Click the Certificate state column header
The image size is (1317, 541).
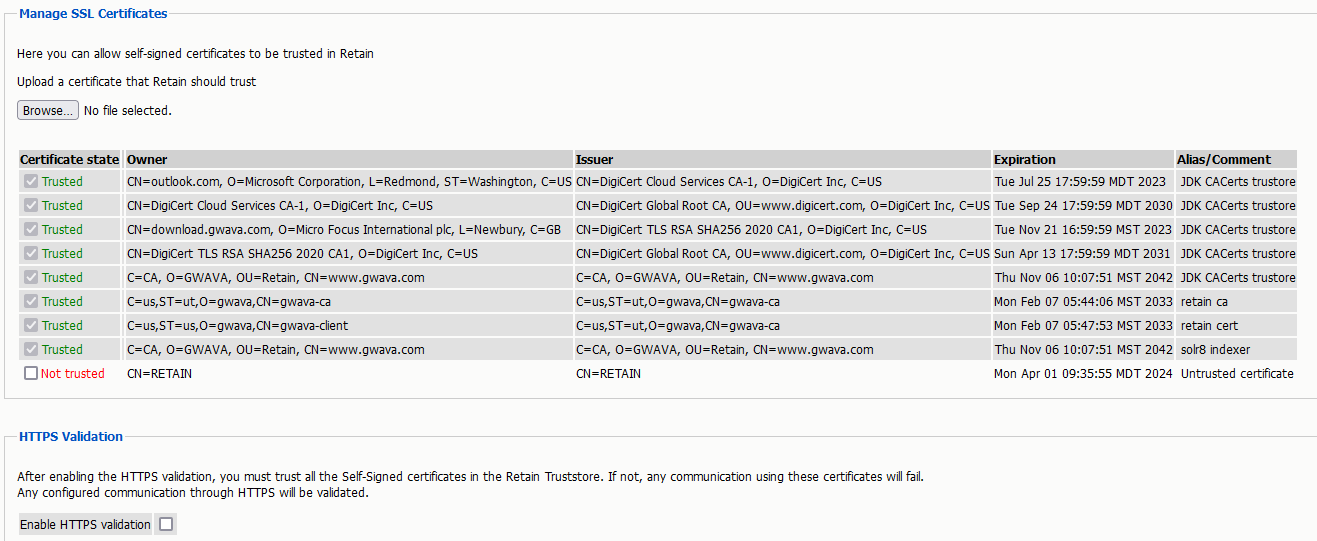tap(69, 160)
